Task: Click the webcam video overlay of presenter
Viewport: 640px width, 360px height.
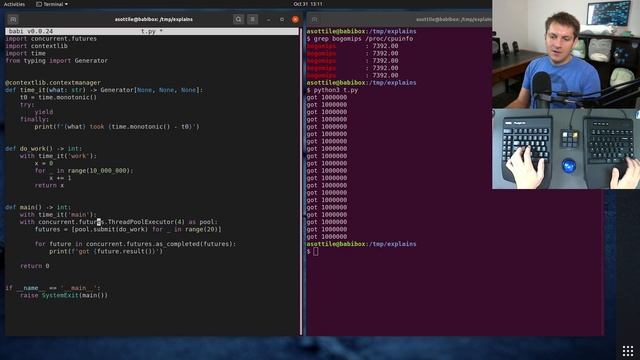Action: pos(566,54)
